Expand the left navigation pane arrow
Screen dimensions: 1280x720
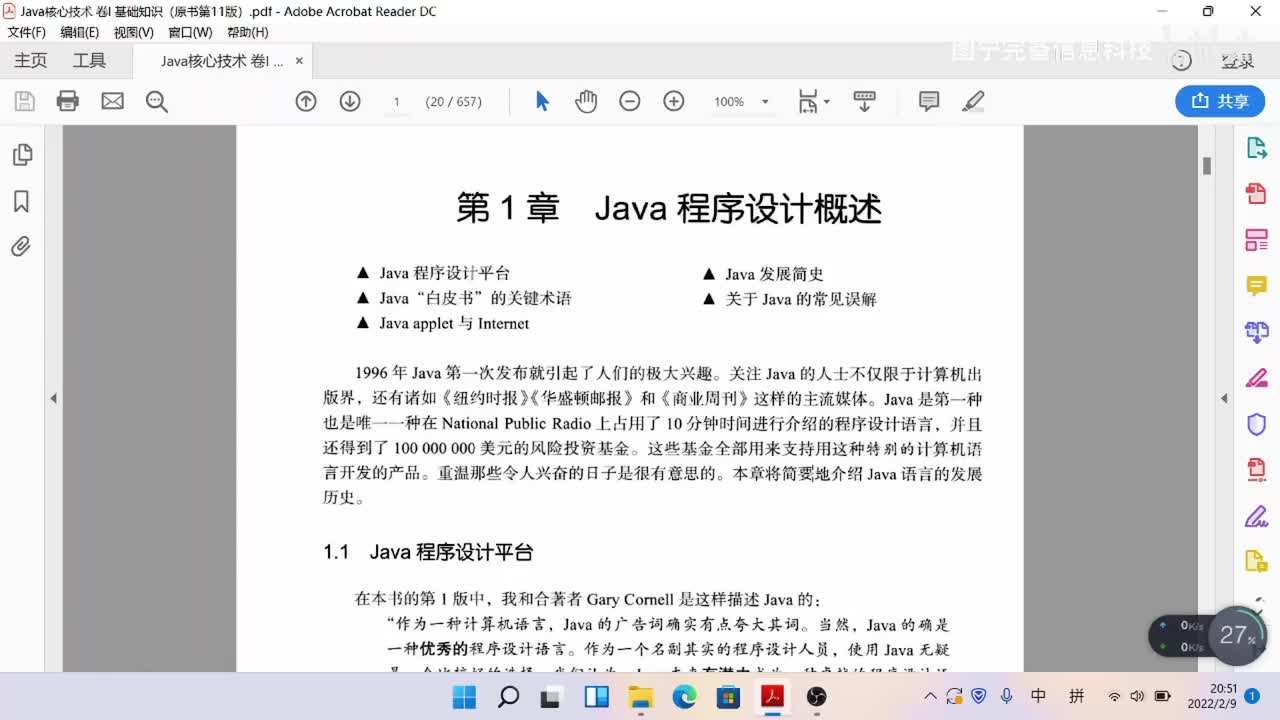click(x=53, y=398)
